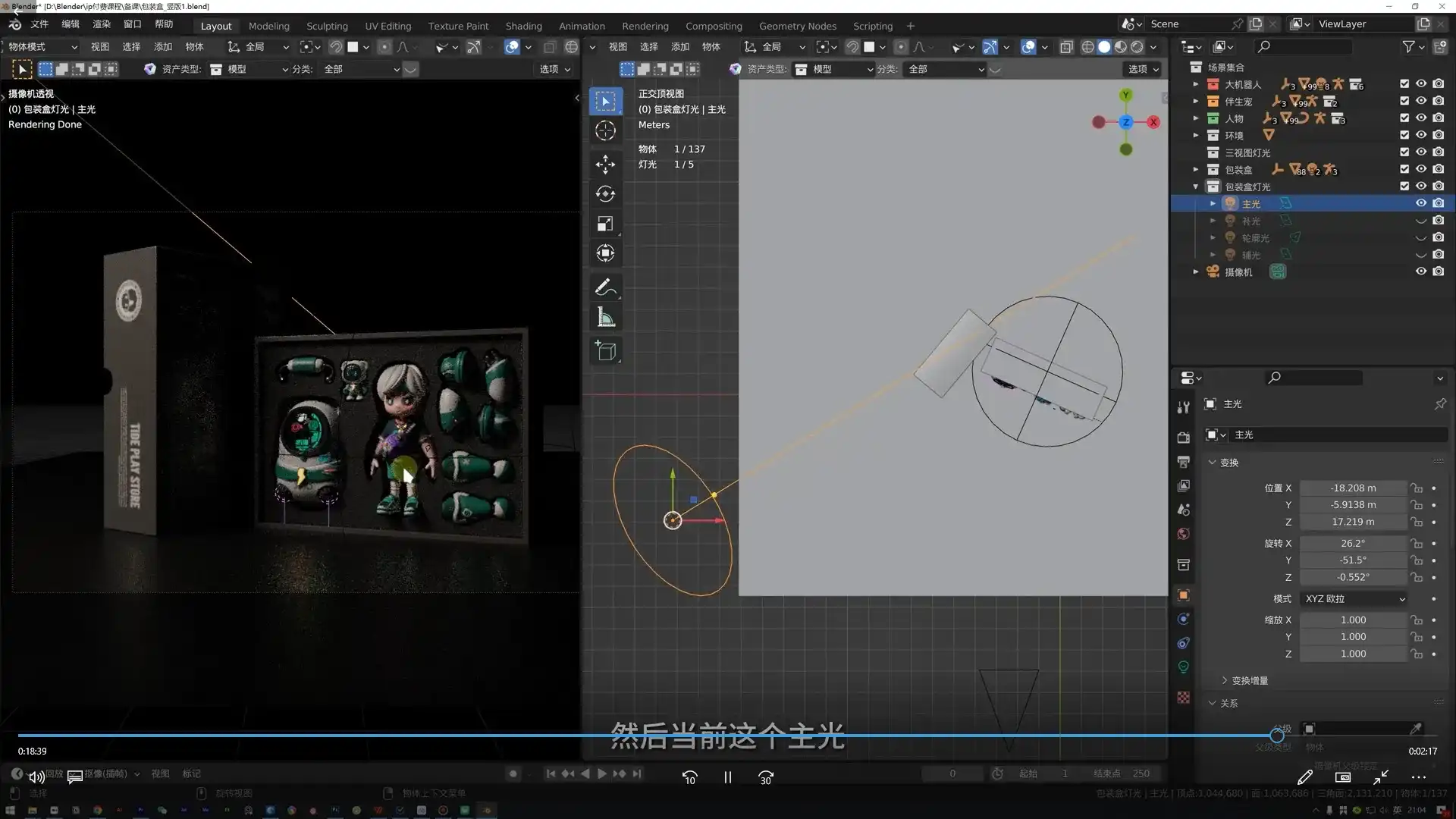Viewport: 1456px width, 819px height.
Task: Uncheck the 环境 collection checkbox in the Outliner
Action: [1404, 135]
